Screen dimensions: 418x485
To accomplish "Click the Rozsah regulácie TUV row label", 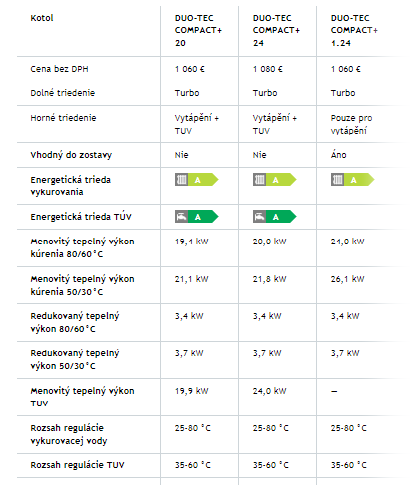I will pyautogui.click(x=77, y=465).
